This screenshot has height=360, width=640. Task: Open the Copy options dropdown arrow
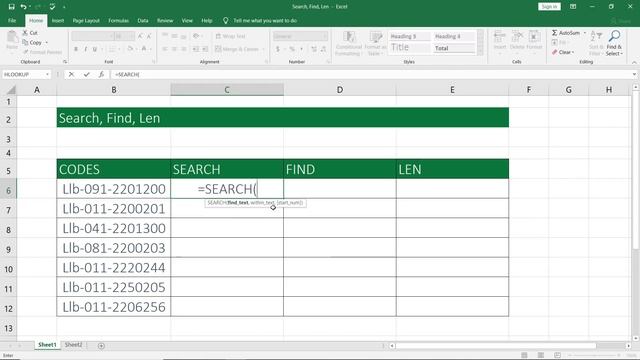tap(47, 42)
